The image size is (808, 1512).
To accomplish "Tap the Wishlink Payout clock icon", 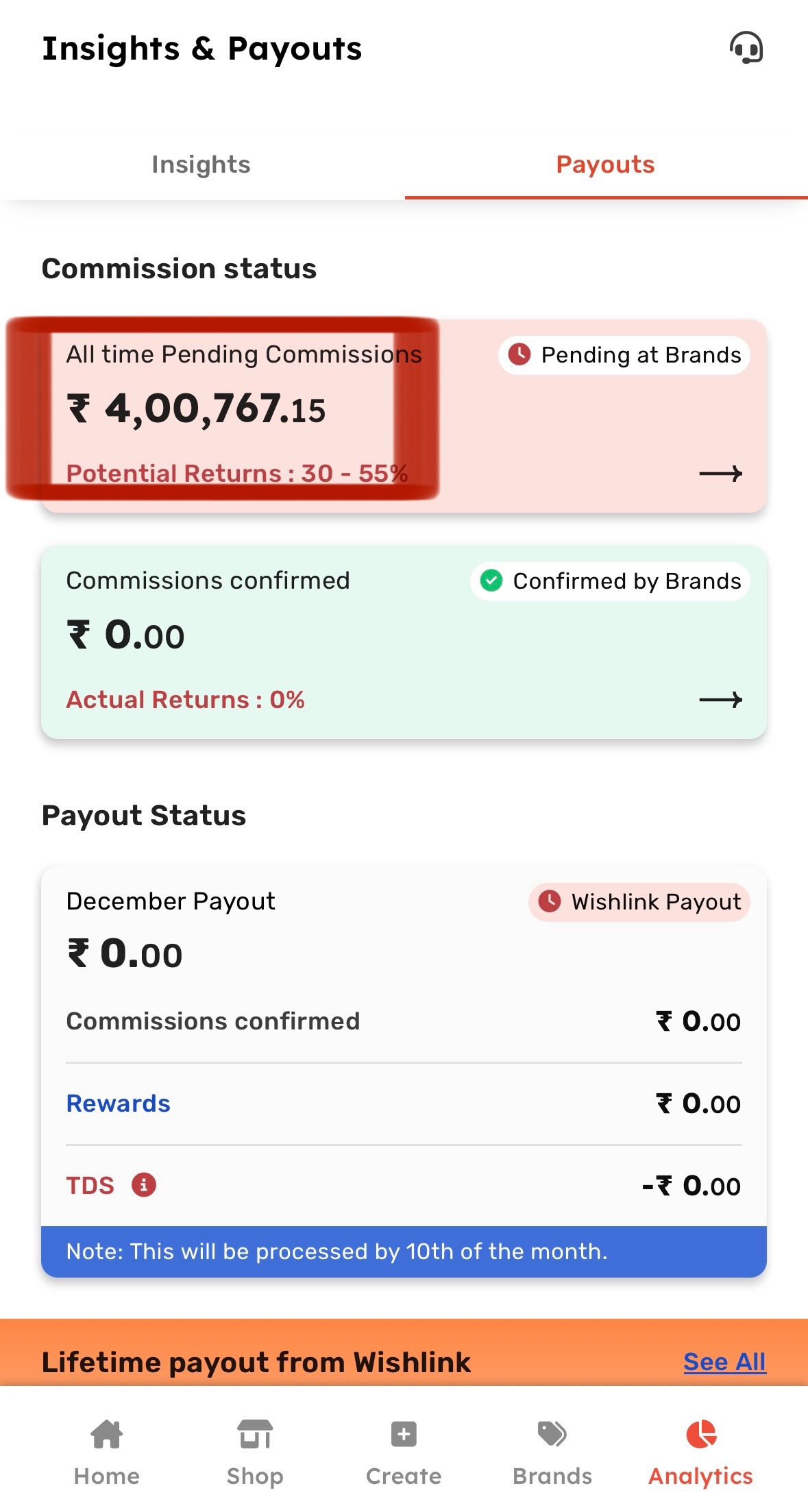I will (550, 901).
